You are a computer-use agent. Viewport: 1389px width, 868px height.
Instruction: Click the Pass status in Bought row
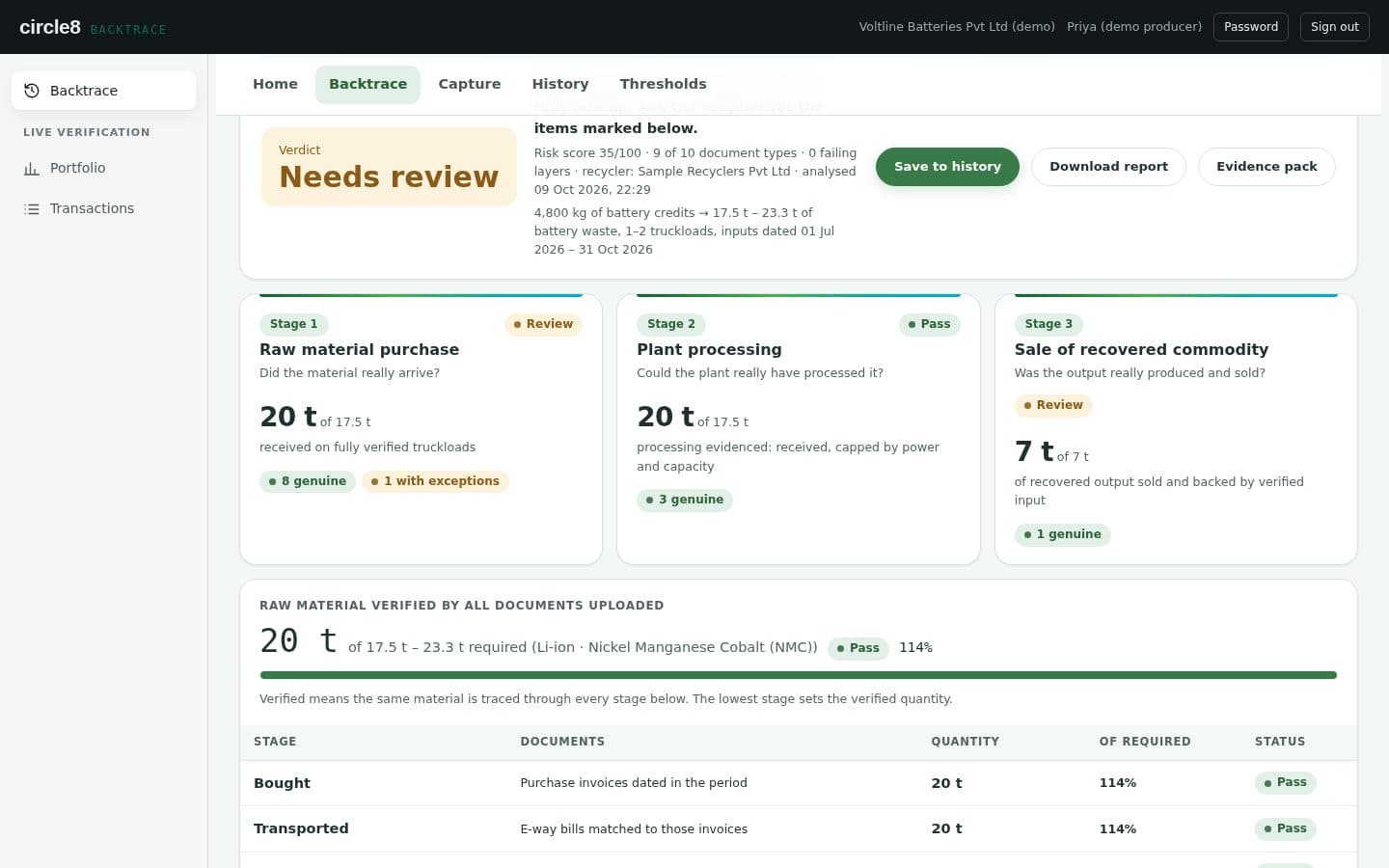pos(1286,783)
